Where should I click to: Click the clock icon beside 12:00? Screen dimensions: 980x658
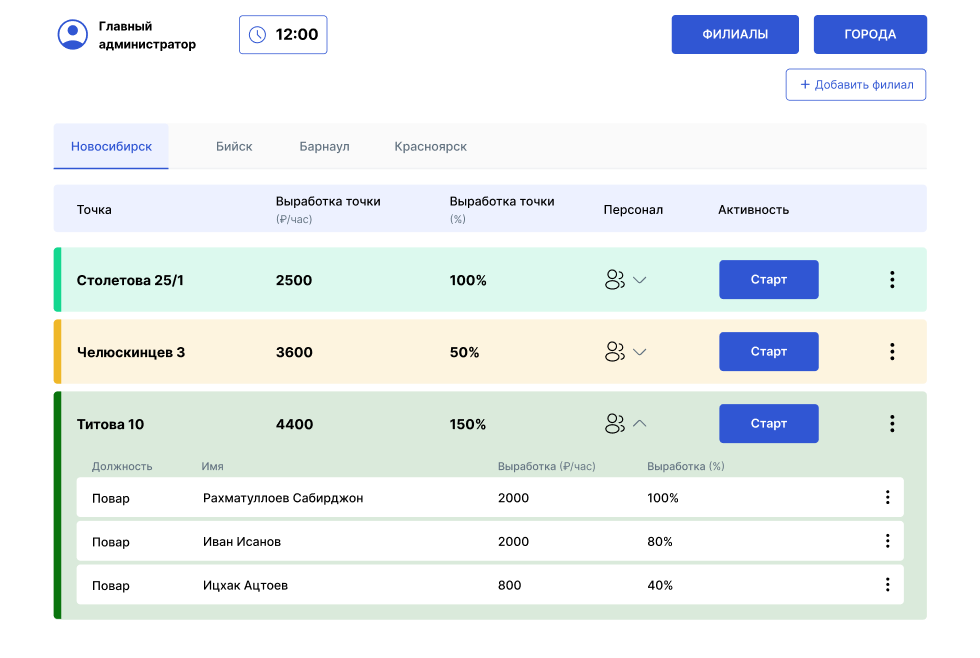coord(257,35)
